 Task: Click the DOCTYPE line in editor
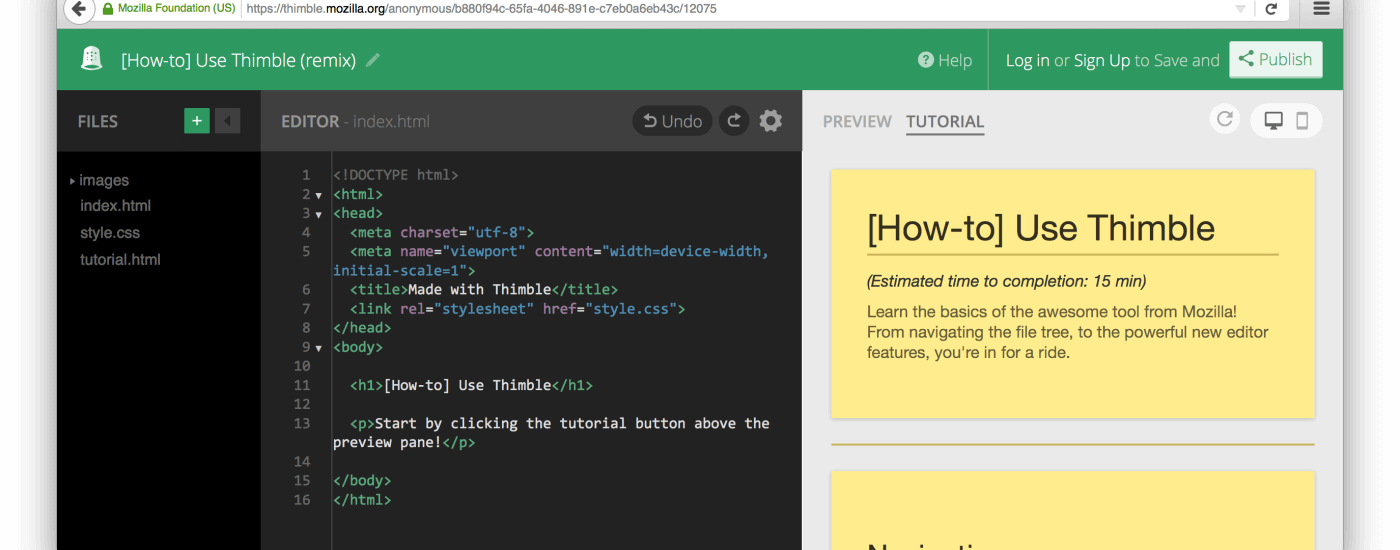[396, 175]
